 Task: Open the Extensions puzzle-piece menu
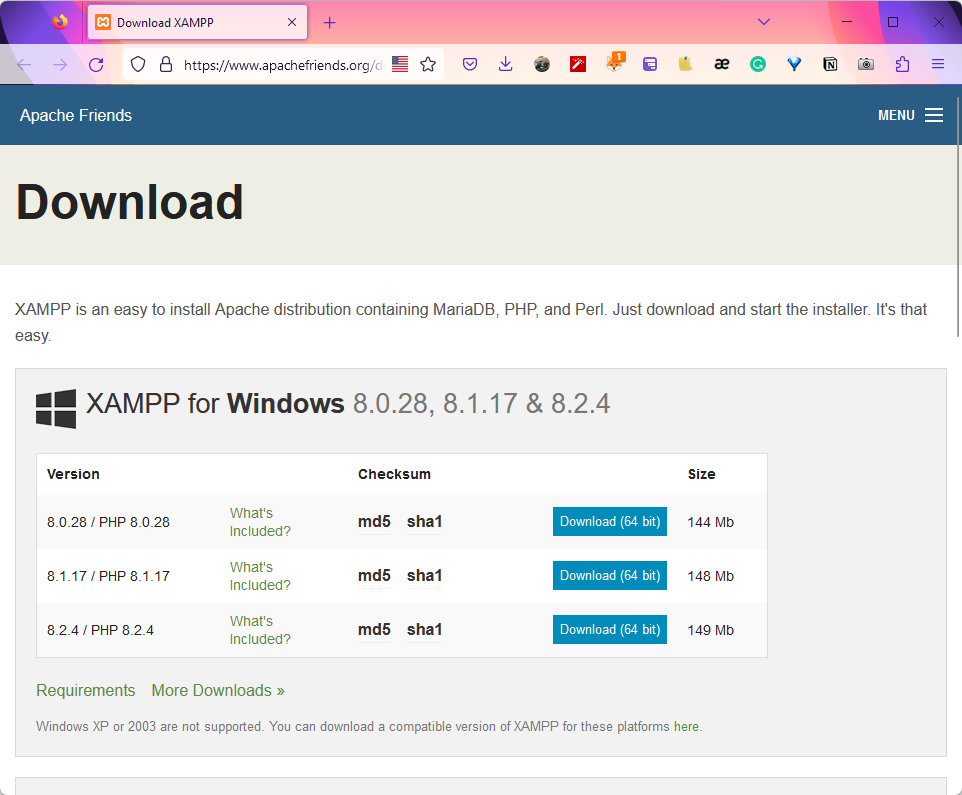pos(902,64)
